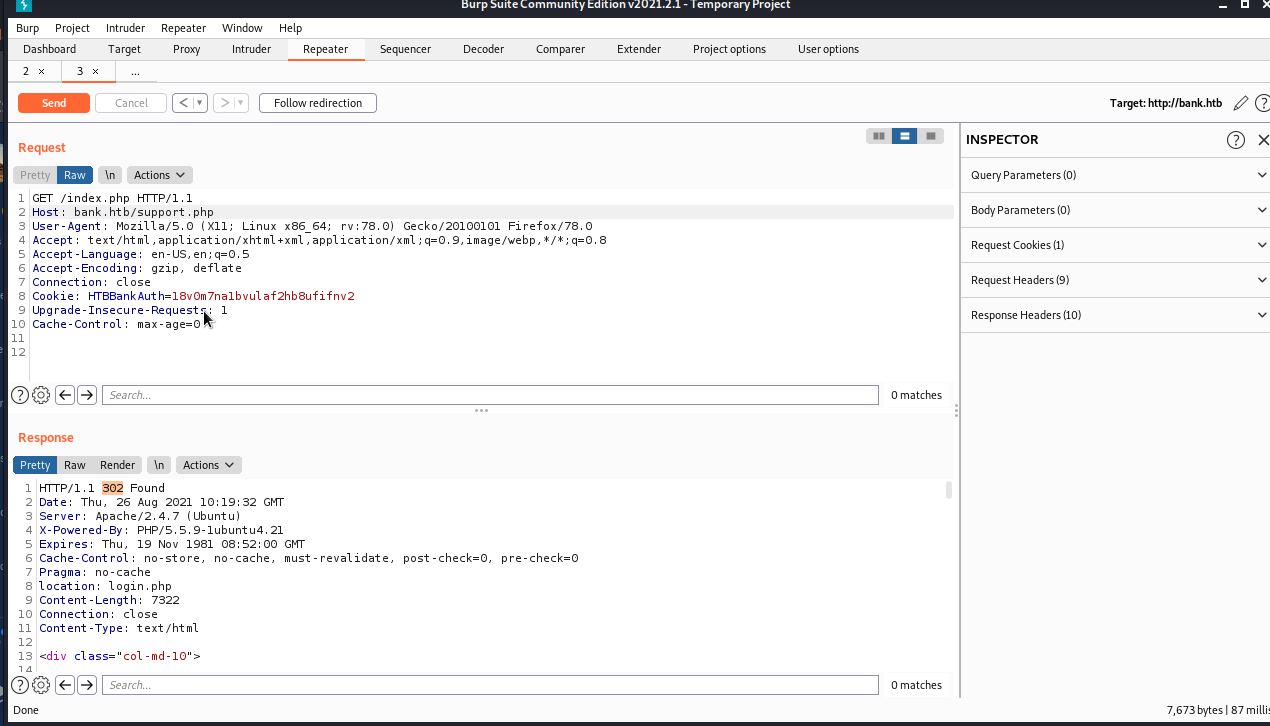Close the Inspector panel

(x=1262, y=140)
